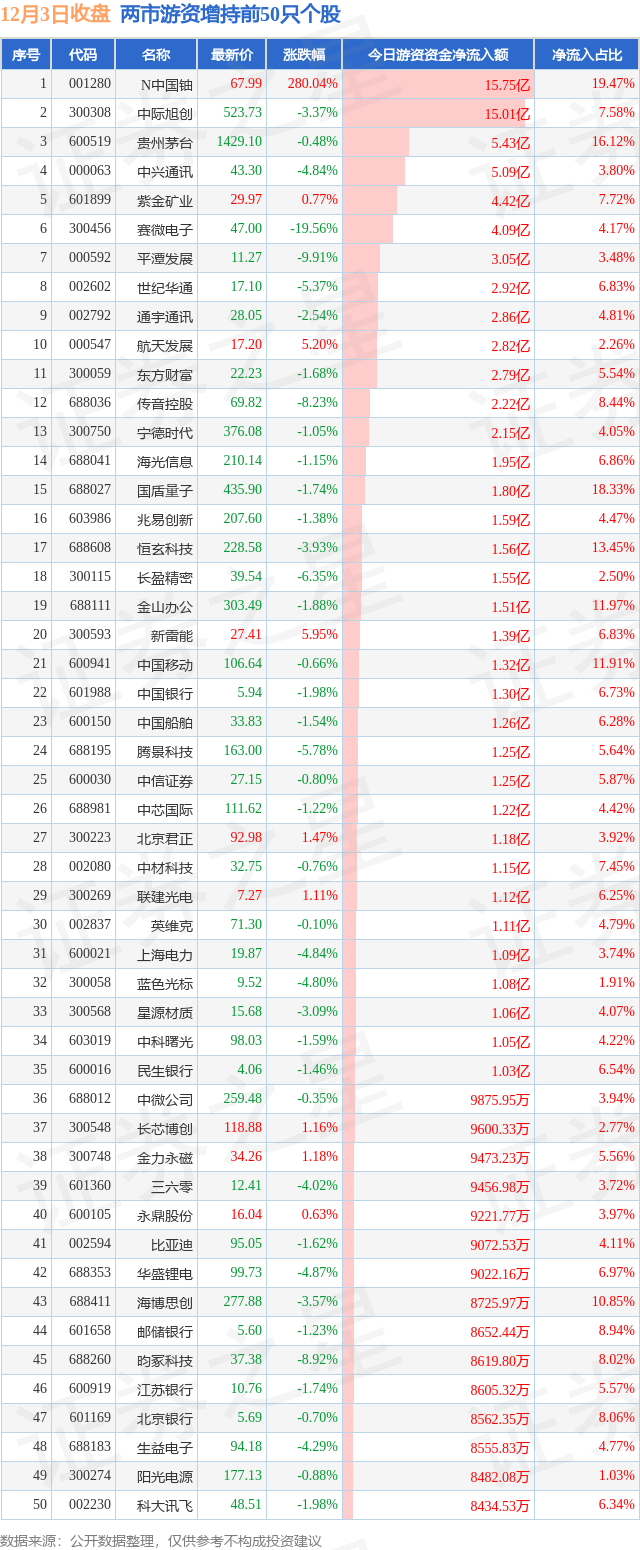Click 联建光电 price 7.27
The height and width of the screenshot is (1550, 640).
[x=250, y=896]
